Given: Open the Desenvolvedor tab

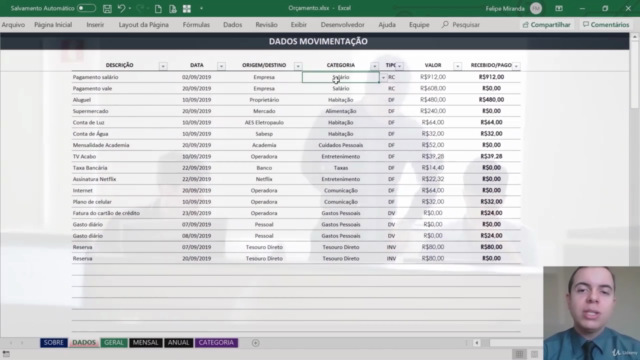Looking at the screenshot, I should click(x=342, y=25).
